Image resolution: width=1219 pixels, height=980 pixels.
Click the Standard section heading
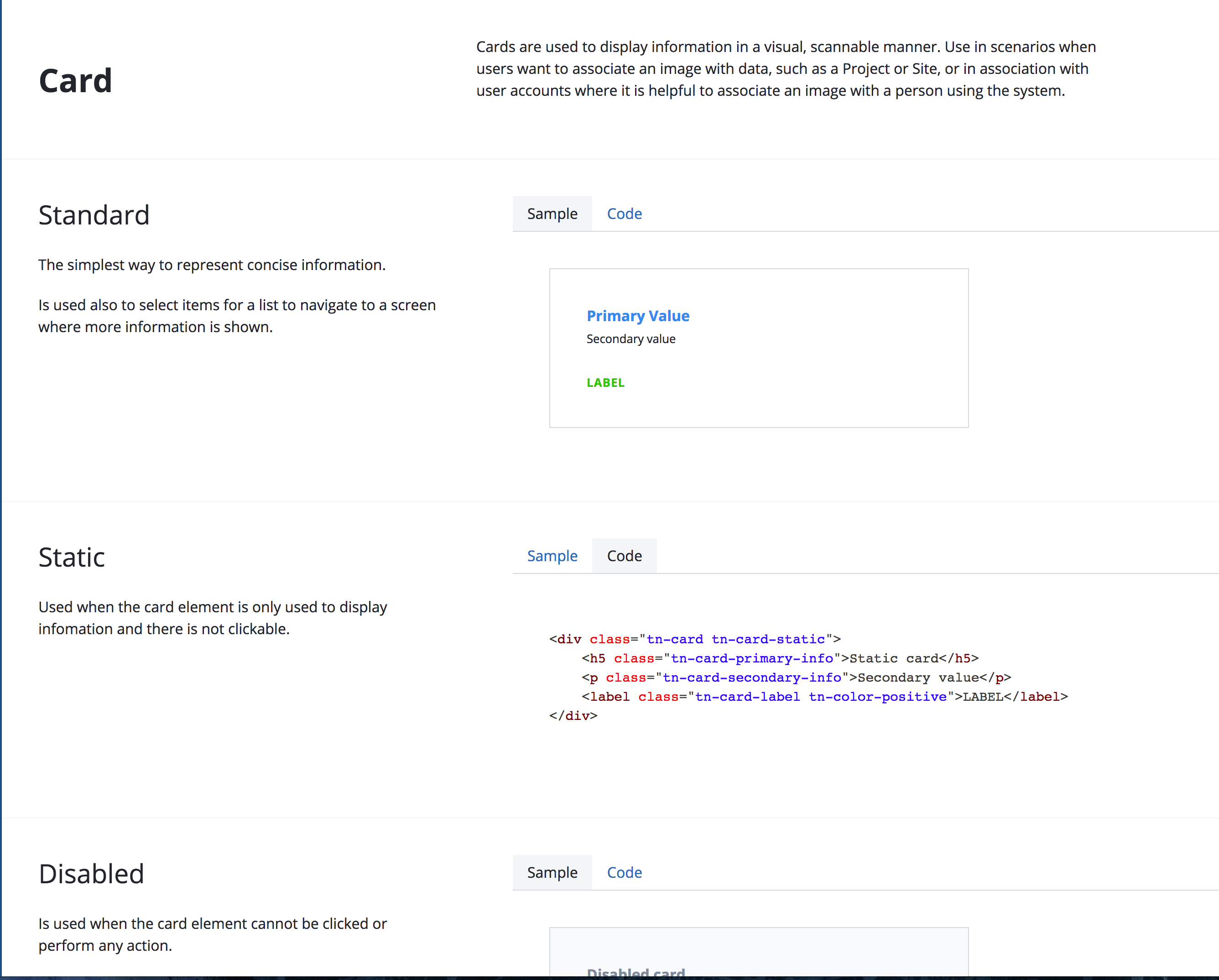pos(94,215)
